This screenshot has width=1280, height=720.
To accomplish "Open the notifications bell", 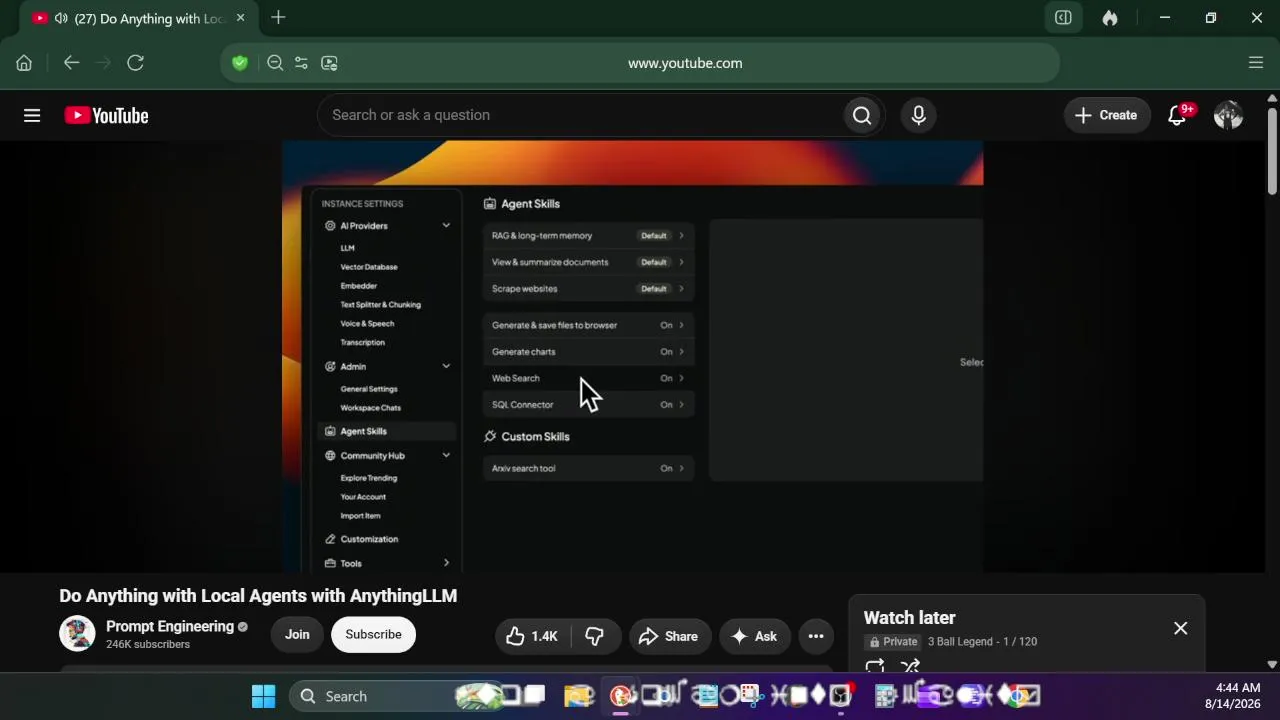I will 1178,115.
